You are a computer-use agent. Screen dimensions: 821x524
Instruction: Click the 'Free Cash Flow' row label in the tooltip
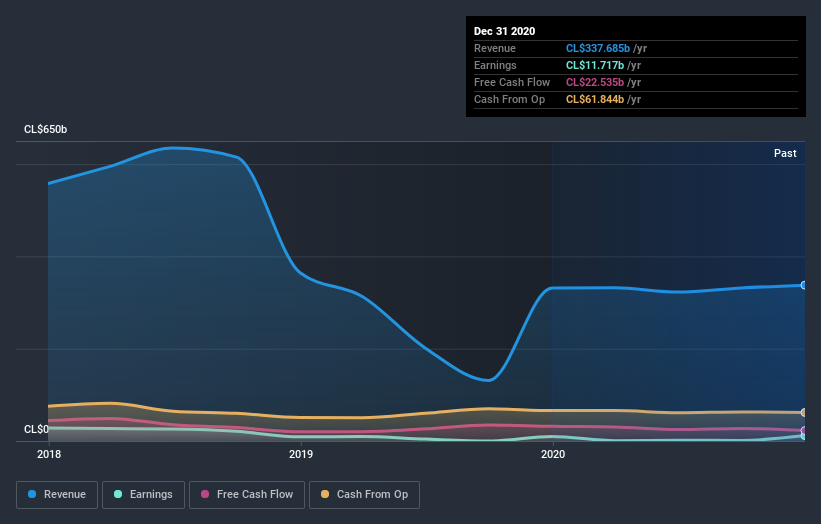pyautogui.click(x=512, y=82)
